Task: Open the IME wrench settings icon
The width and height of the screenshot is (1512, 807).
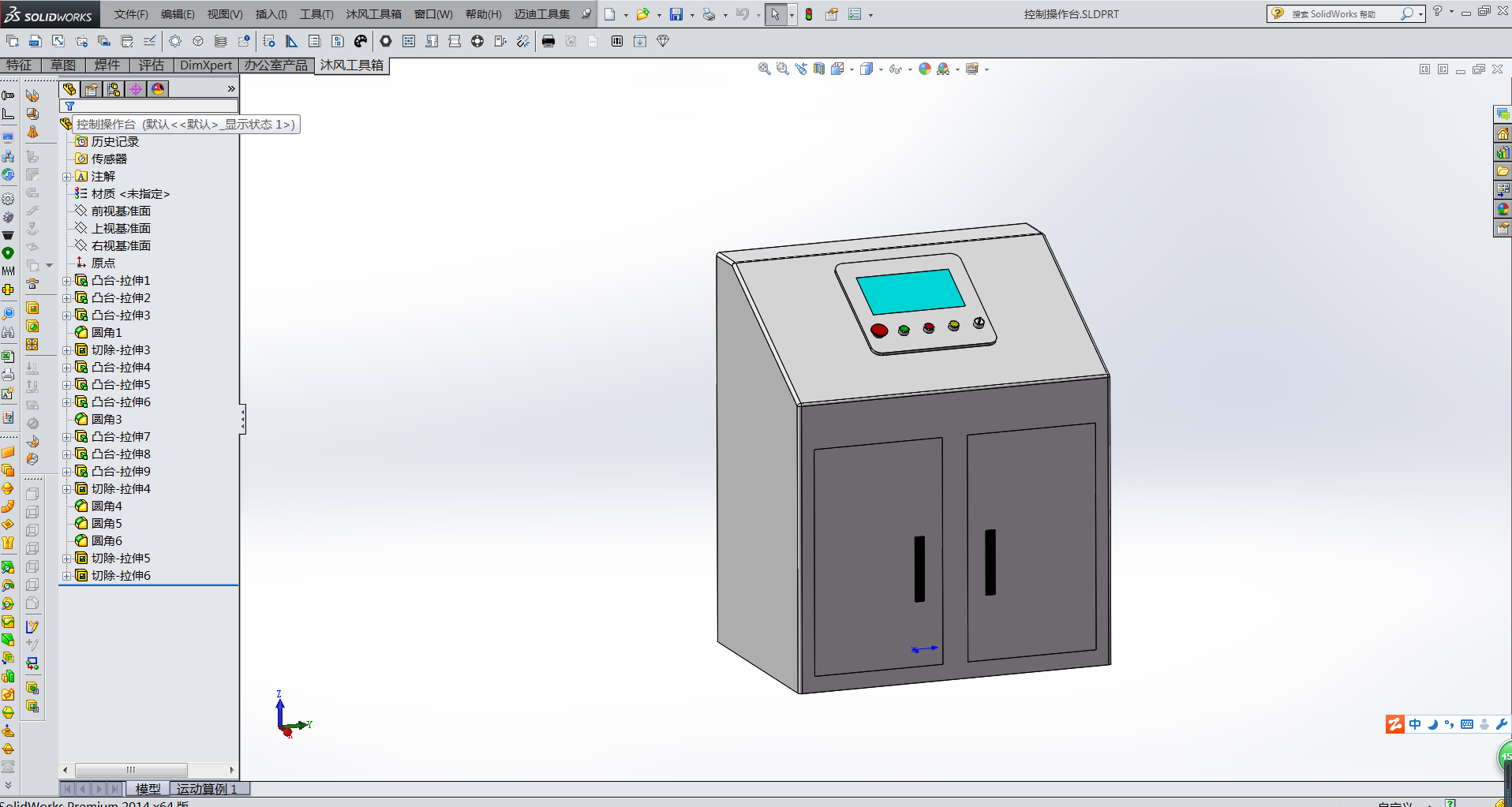Action: [x=1501, y=724]
